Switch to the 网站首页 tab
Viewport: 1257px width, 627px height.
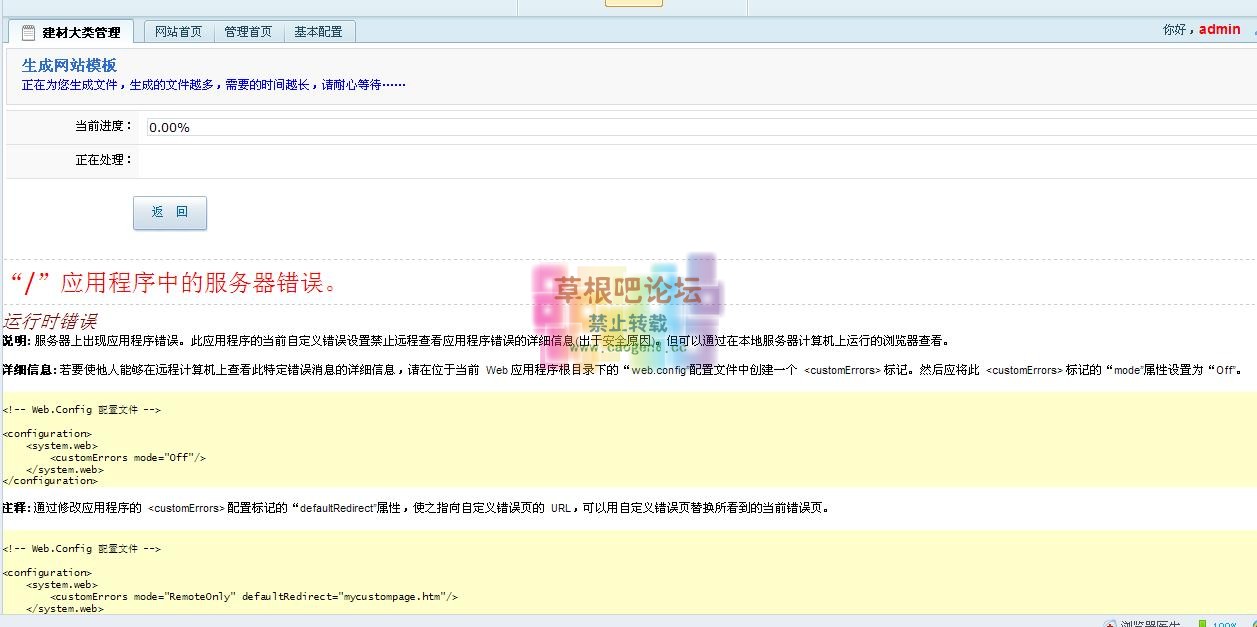coord(178,31)
